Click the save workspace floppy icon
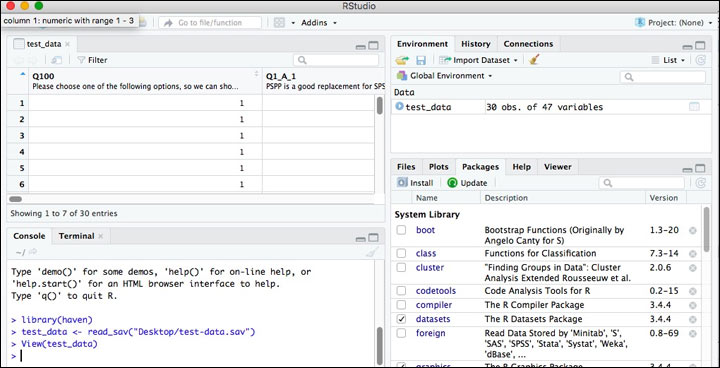Viewport: 720px width, 368px height. (421, 60)
